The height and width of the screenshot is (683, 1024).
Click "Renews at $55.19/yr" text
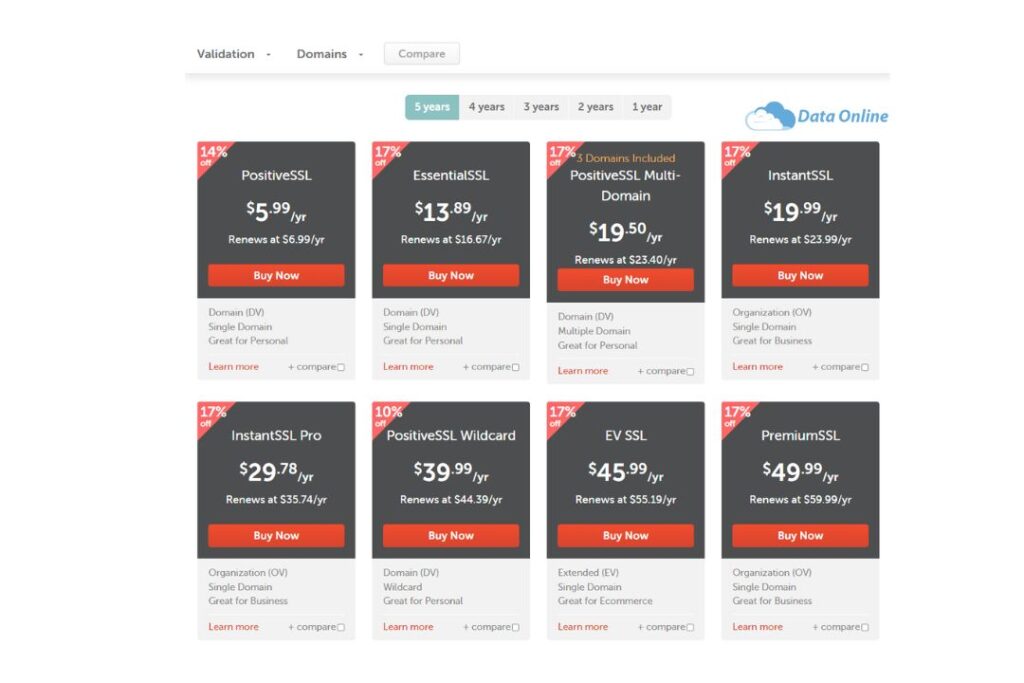pyautogui.click(x=626, y=500)
